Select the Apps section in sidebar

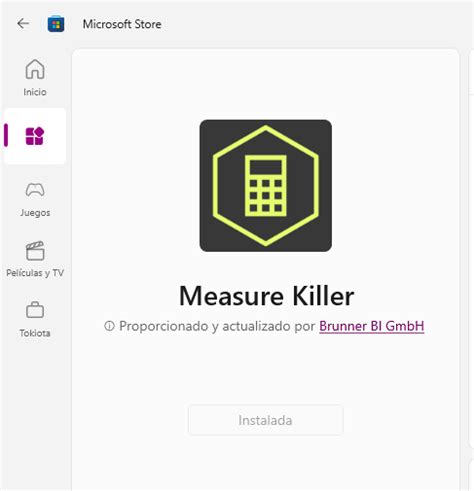tap(35, 136)
